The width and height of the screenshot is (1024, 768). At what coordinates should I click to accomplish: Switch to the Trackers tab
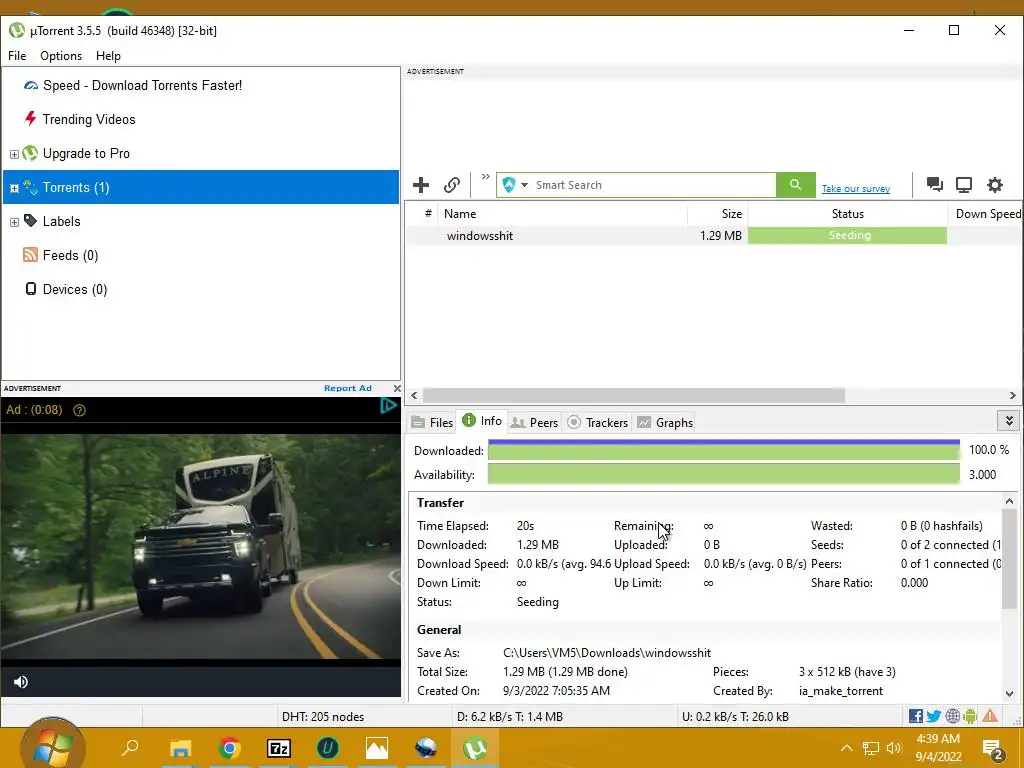pyautogui.click(x=598, y=423)
